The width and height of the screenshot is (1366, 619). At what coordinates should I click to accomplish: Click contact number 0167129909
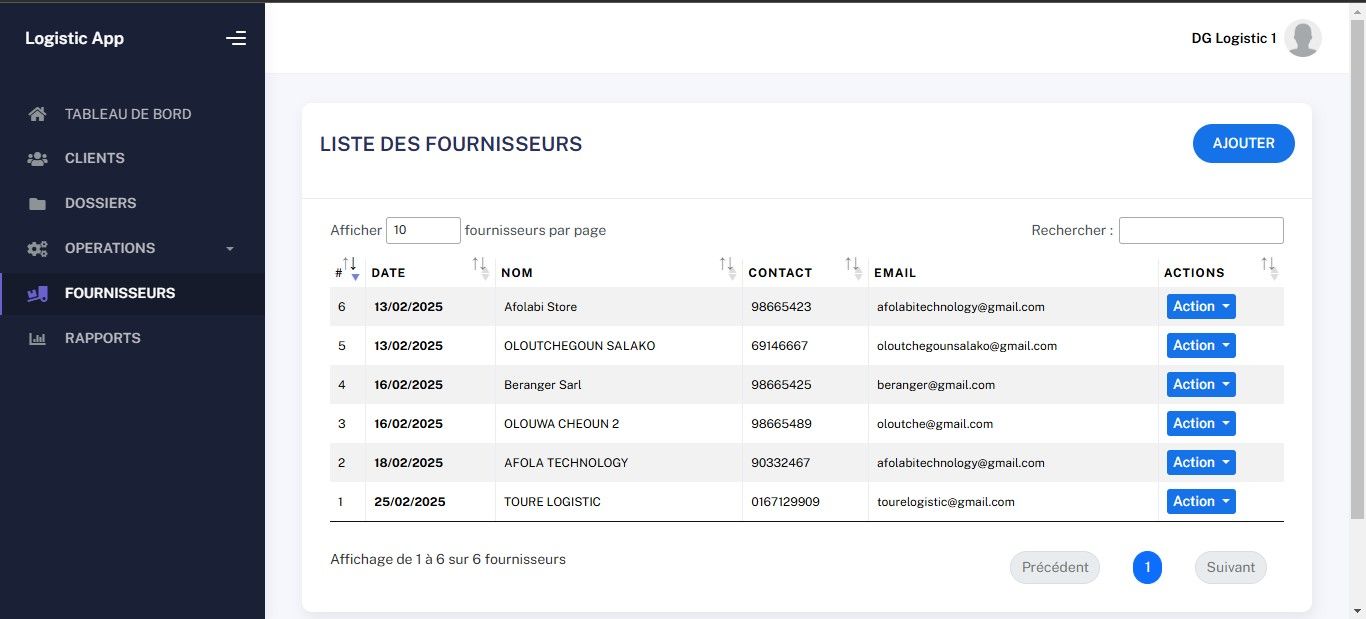pos(785,502)
